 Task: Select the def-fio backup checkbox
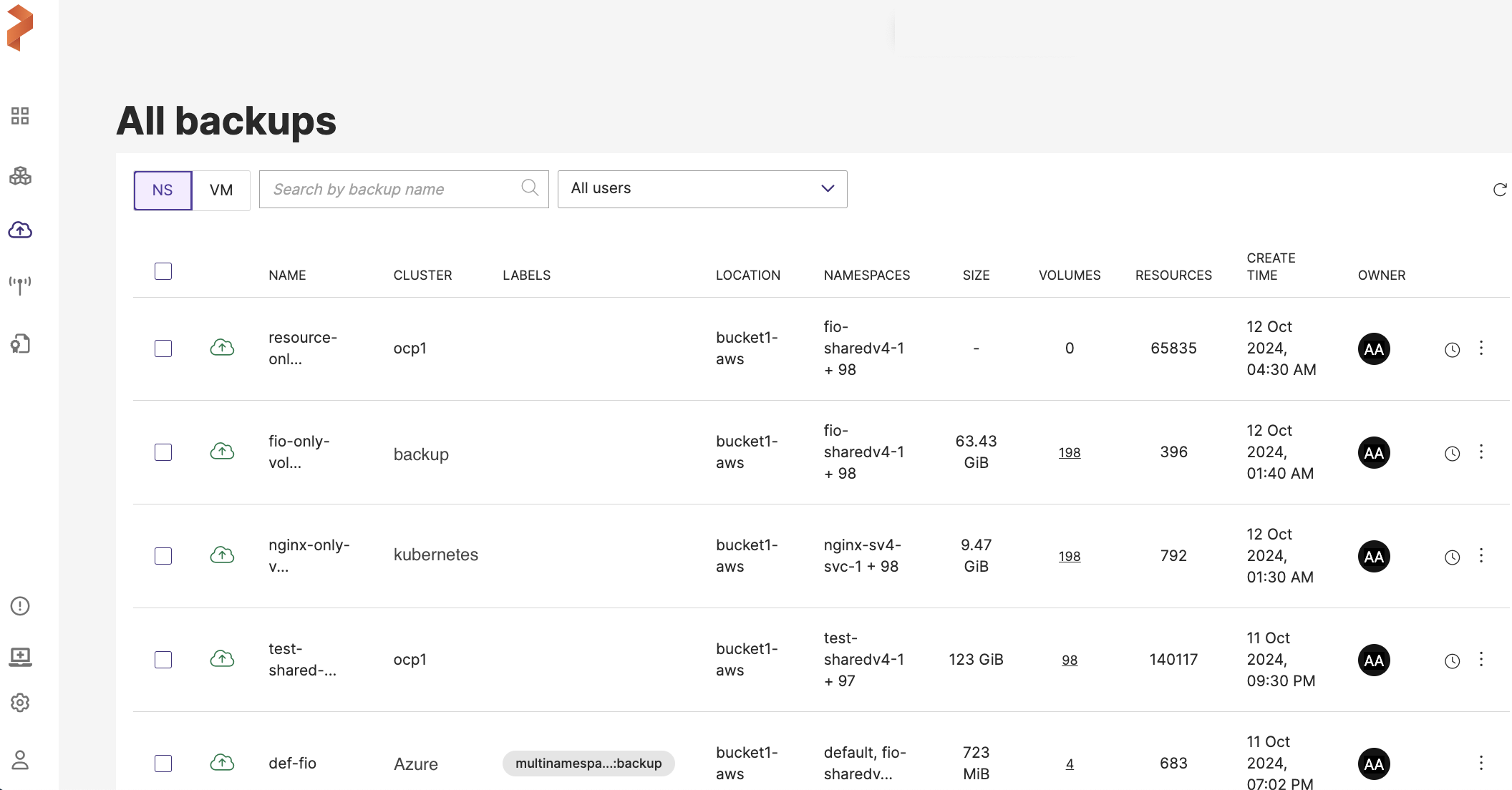[x=163, y=764]
